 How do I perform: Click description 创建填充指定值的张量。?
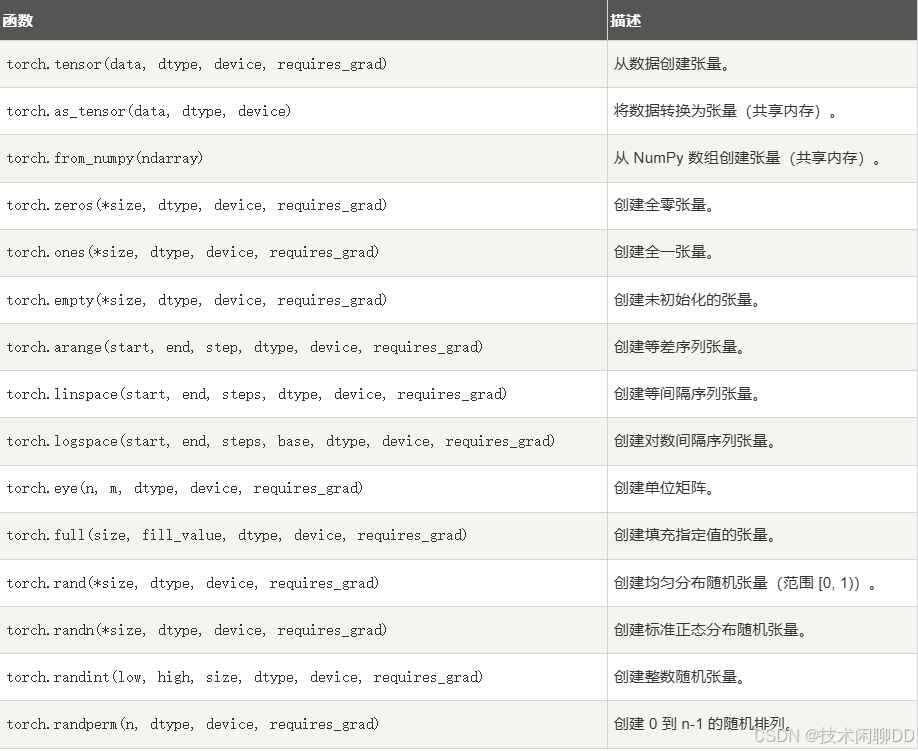[695, 534]
